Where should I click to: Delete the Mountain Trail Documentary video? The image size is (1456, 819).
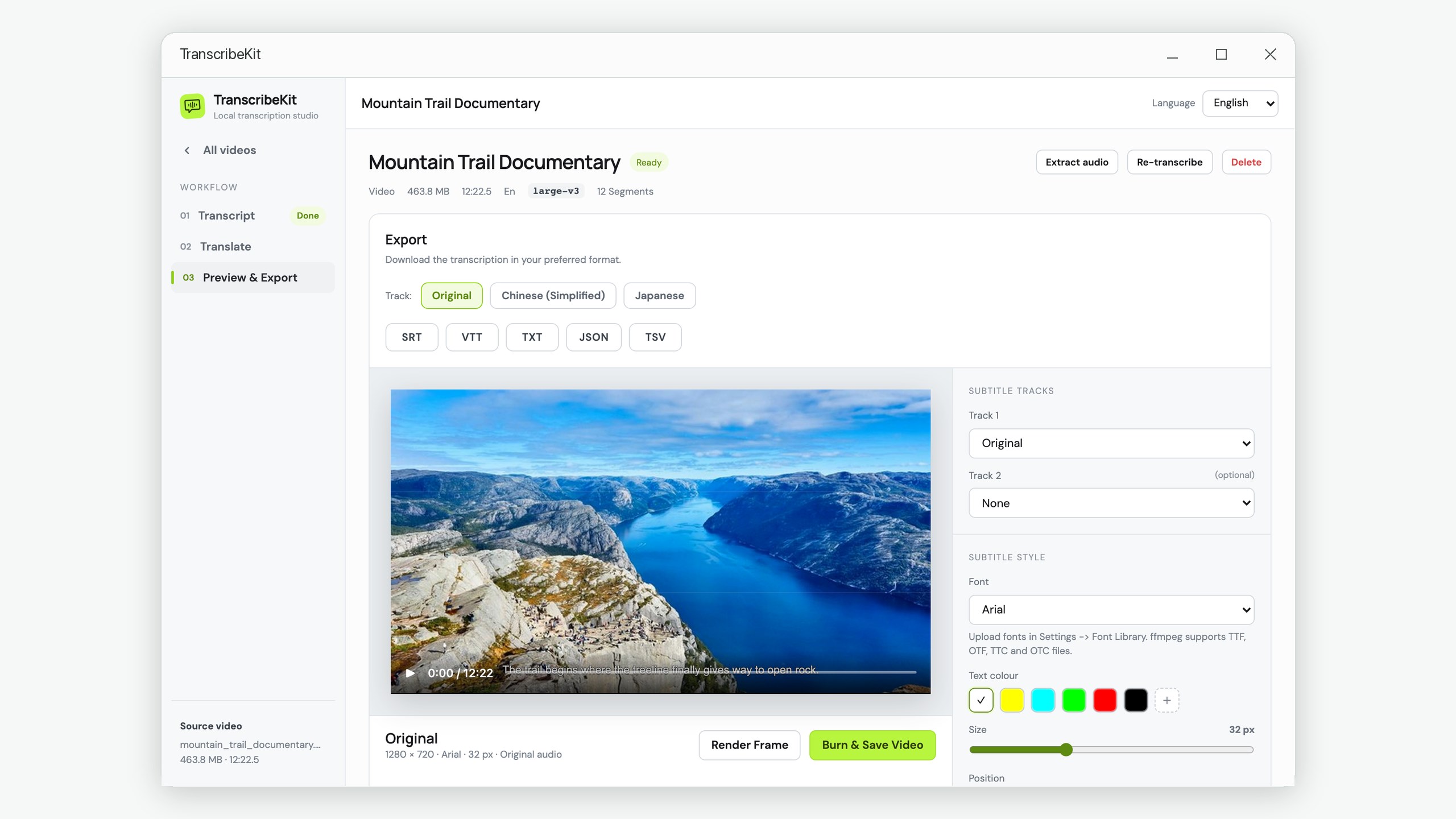(1246, 162)
